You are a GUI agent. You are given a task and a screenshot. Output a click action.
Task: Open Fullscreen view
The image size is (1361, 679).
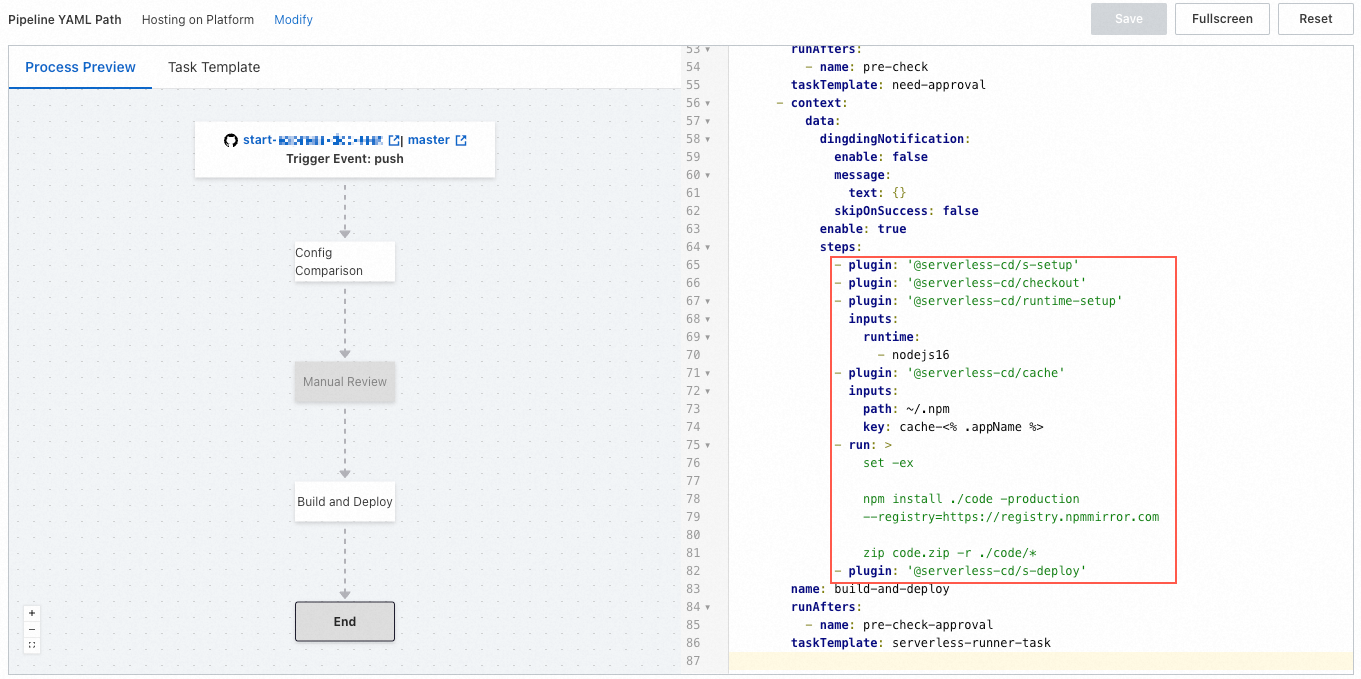[x=1222, y=18]
